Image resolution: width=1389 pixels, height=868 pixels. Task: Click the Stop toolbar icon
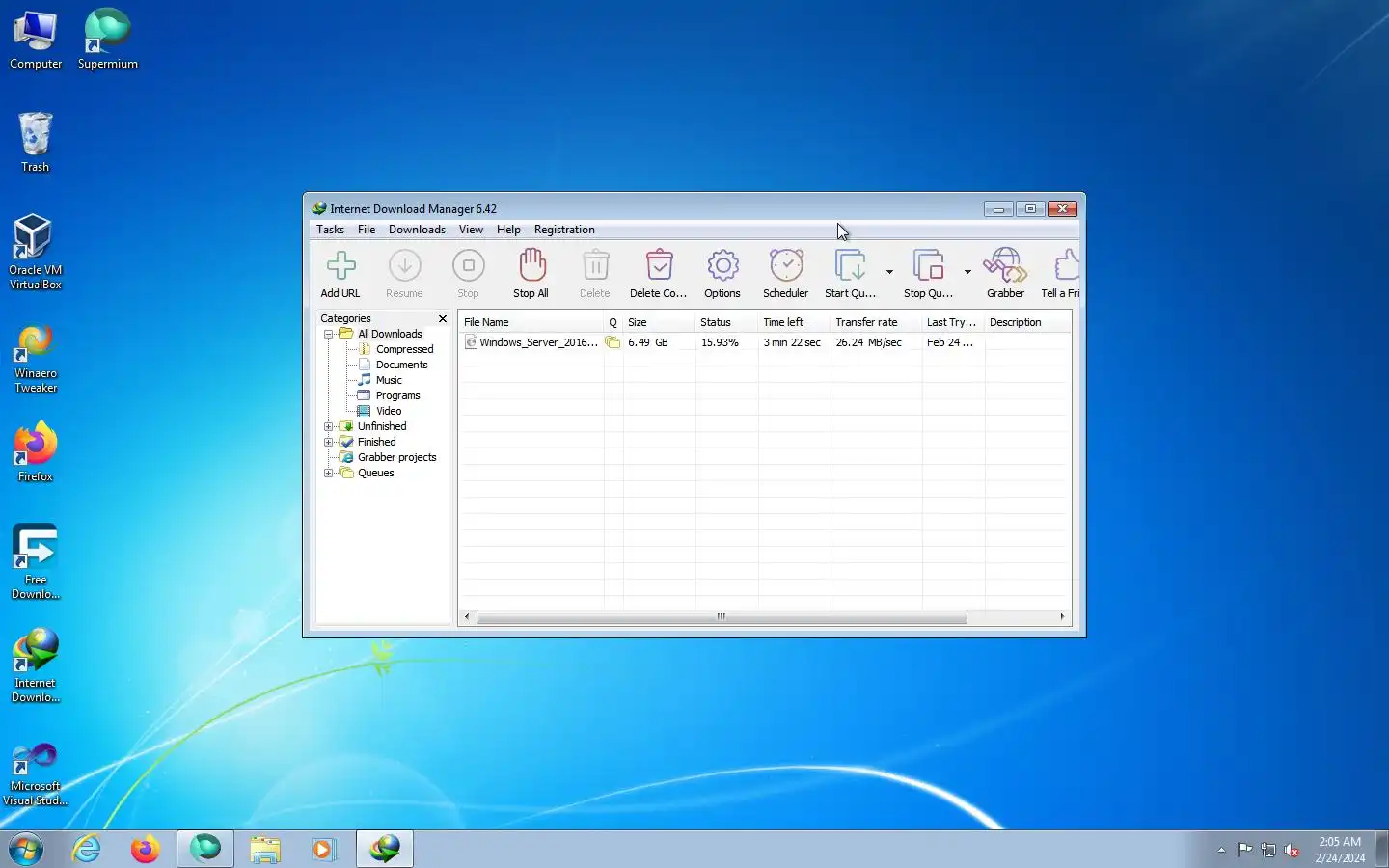pyautogui.click(x=468, y=265)
